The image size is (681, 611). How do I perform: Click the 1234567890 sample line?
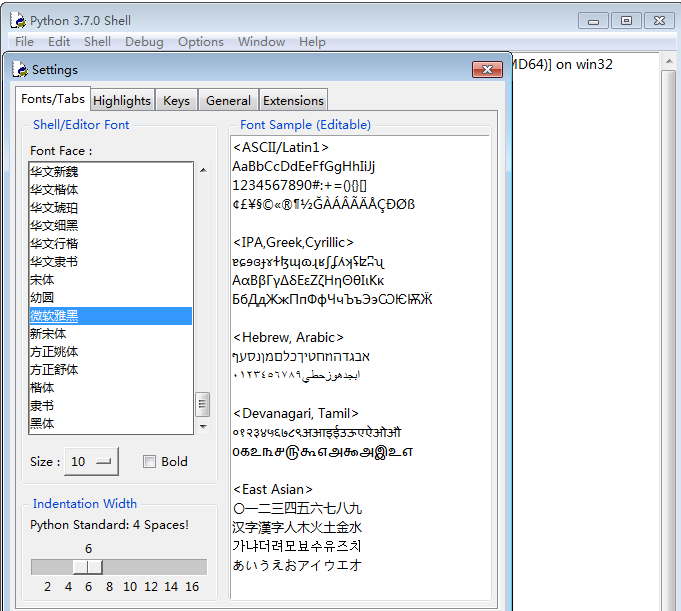(x=300, y=185)
